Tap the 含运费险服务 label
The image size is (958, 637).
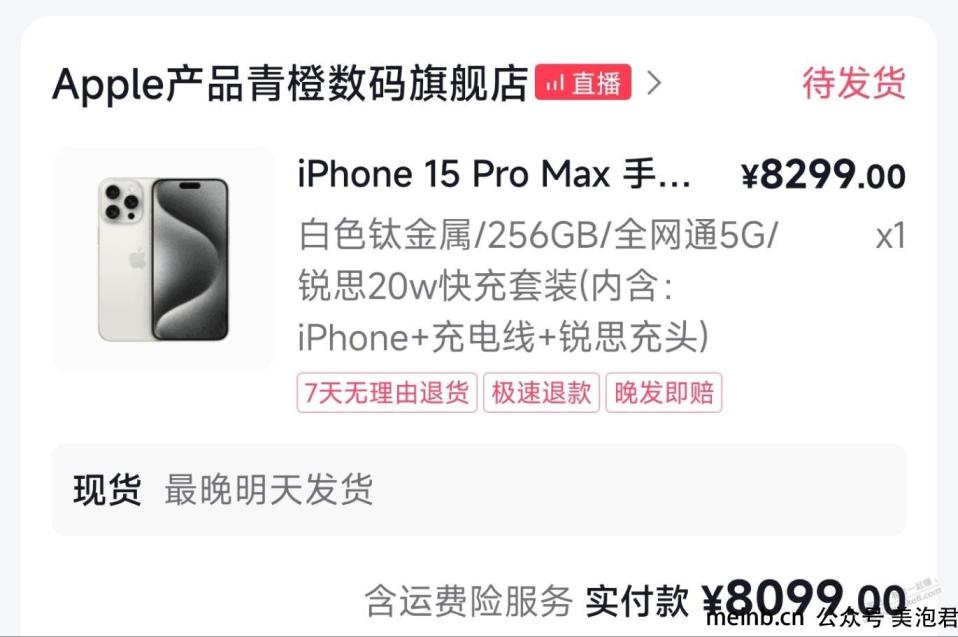(x=469, y=601)
